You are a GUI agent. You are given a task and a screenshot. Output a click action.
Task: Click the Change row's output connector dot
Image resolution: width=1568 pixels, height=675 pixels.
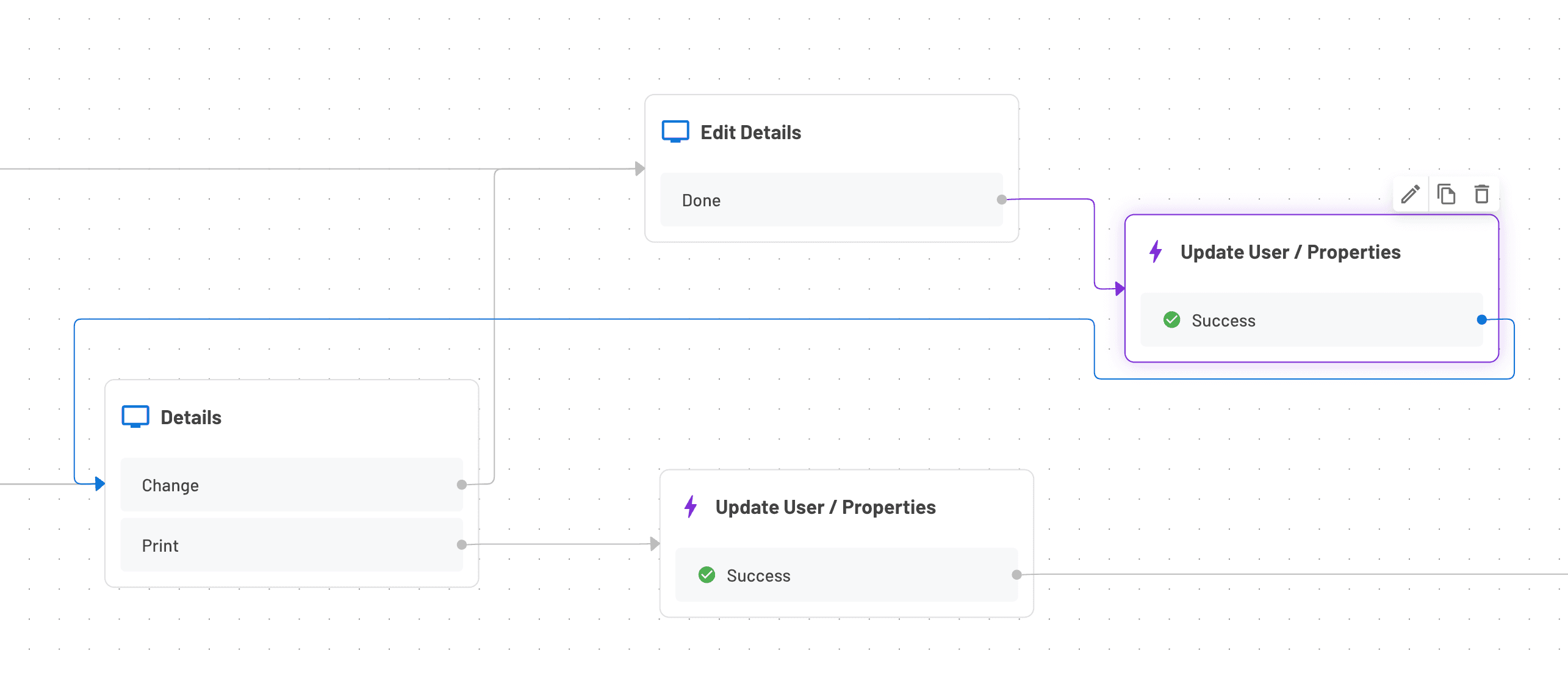(x=462, y=485)
